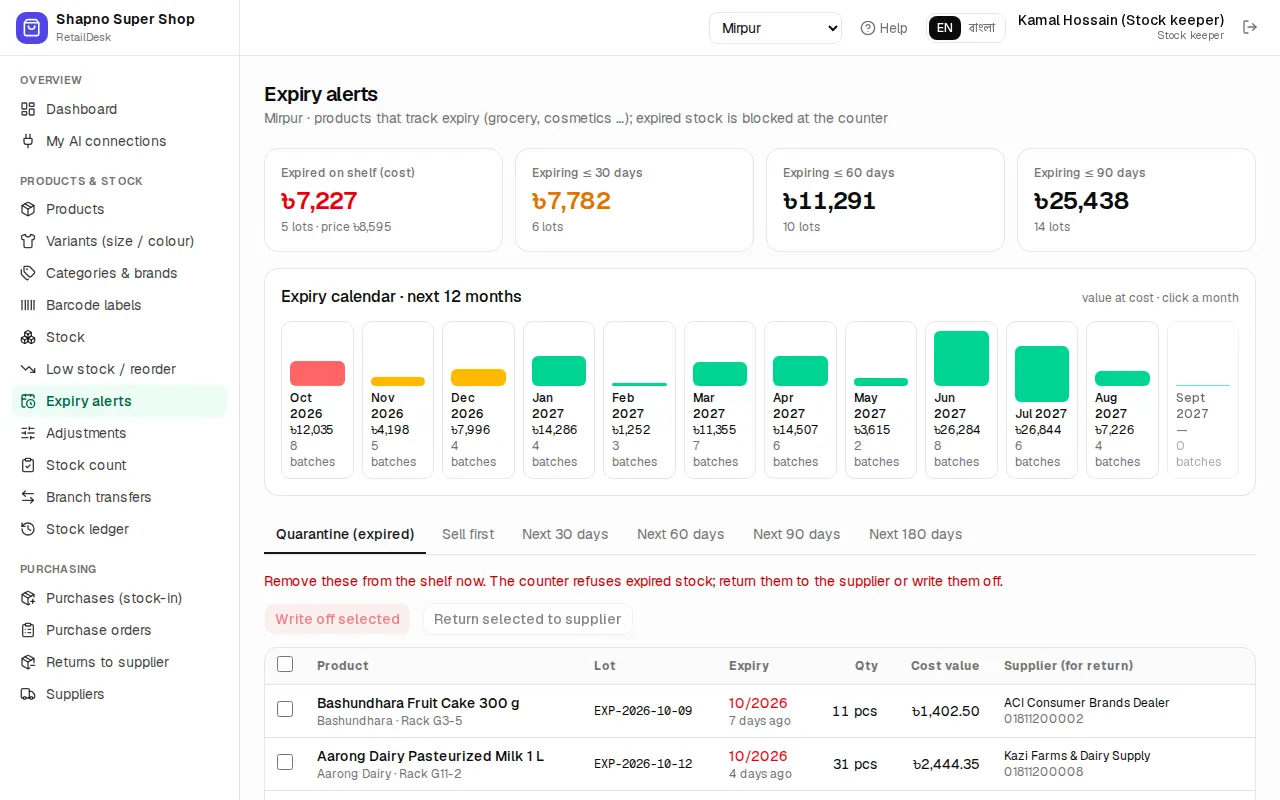Open Help from the top bar

[x=884, y=28]
